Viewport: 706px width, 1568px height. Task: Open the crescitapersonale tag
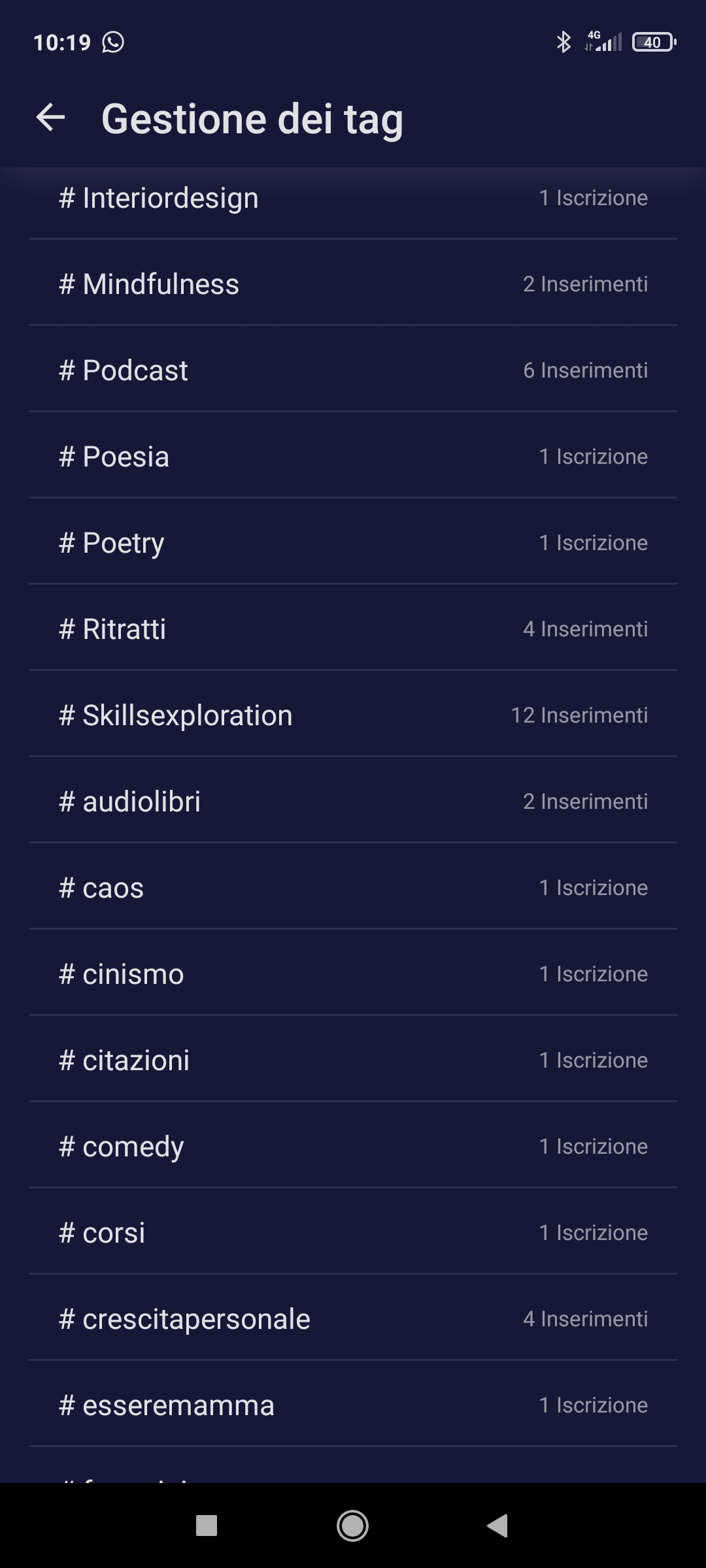click(353, 1319)
